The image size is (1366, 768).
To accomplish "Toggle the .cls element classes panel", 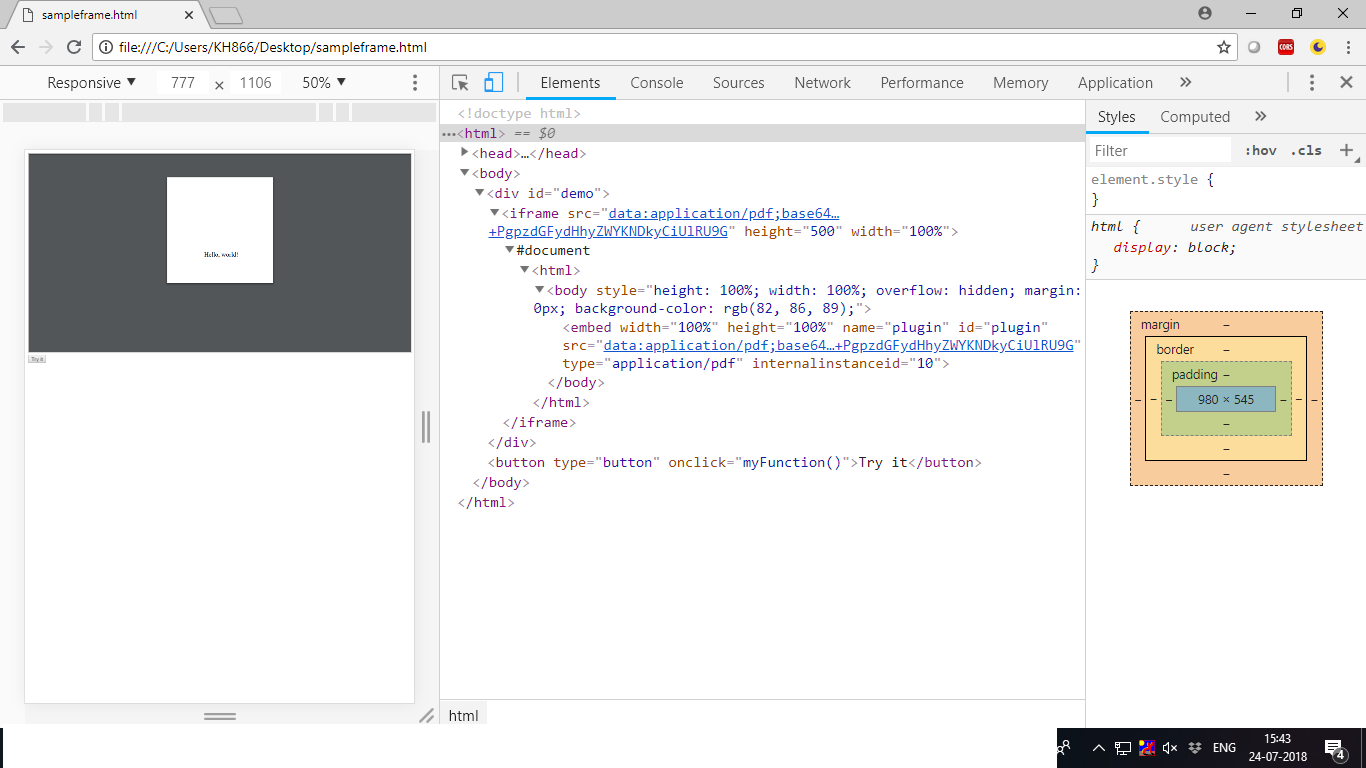I will point(1306,151).
